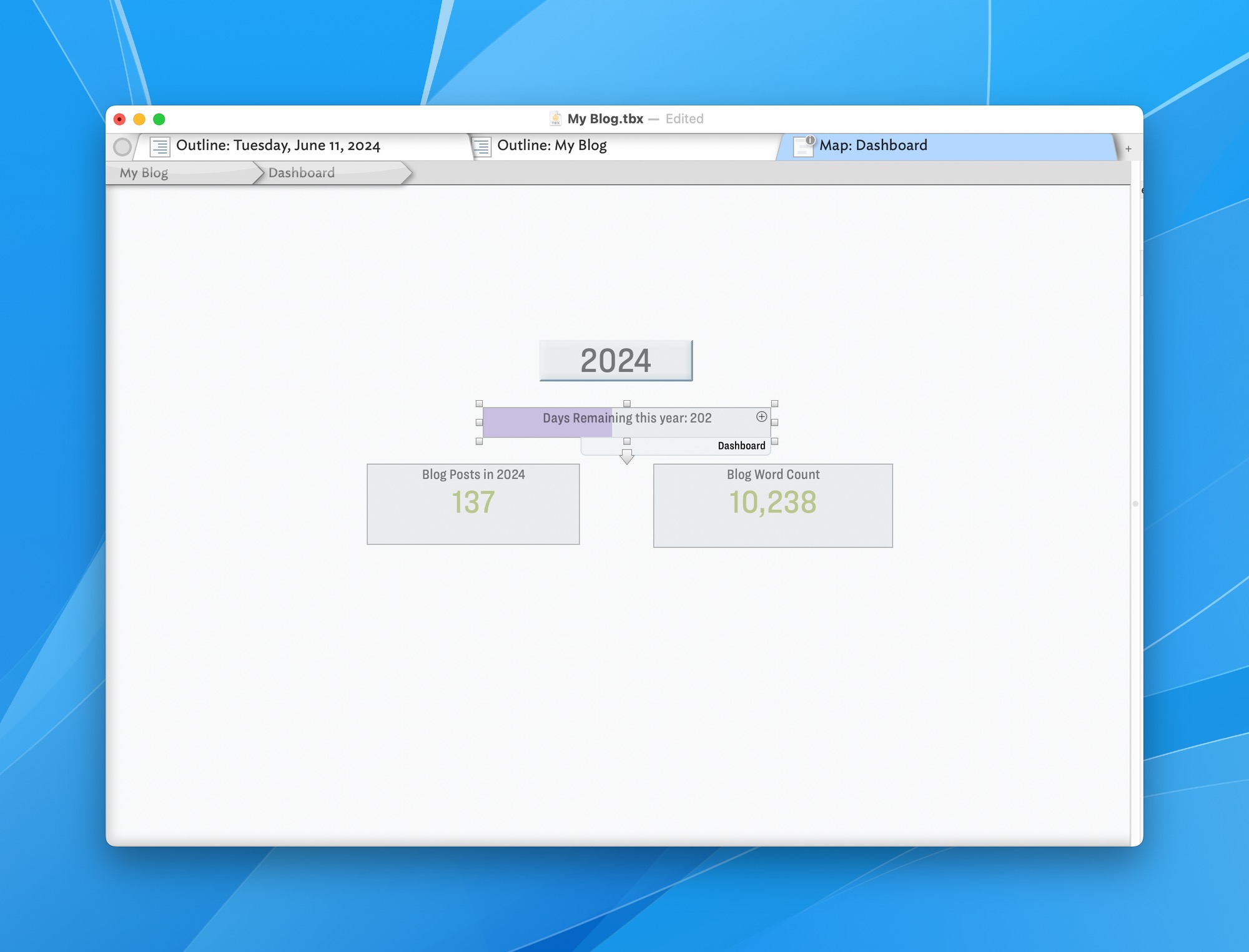Switch to the Outline: My Blog tab
Viewport: 1249px width, 952px height.
tap(551, 145)
